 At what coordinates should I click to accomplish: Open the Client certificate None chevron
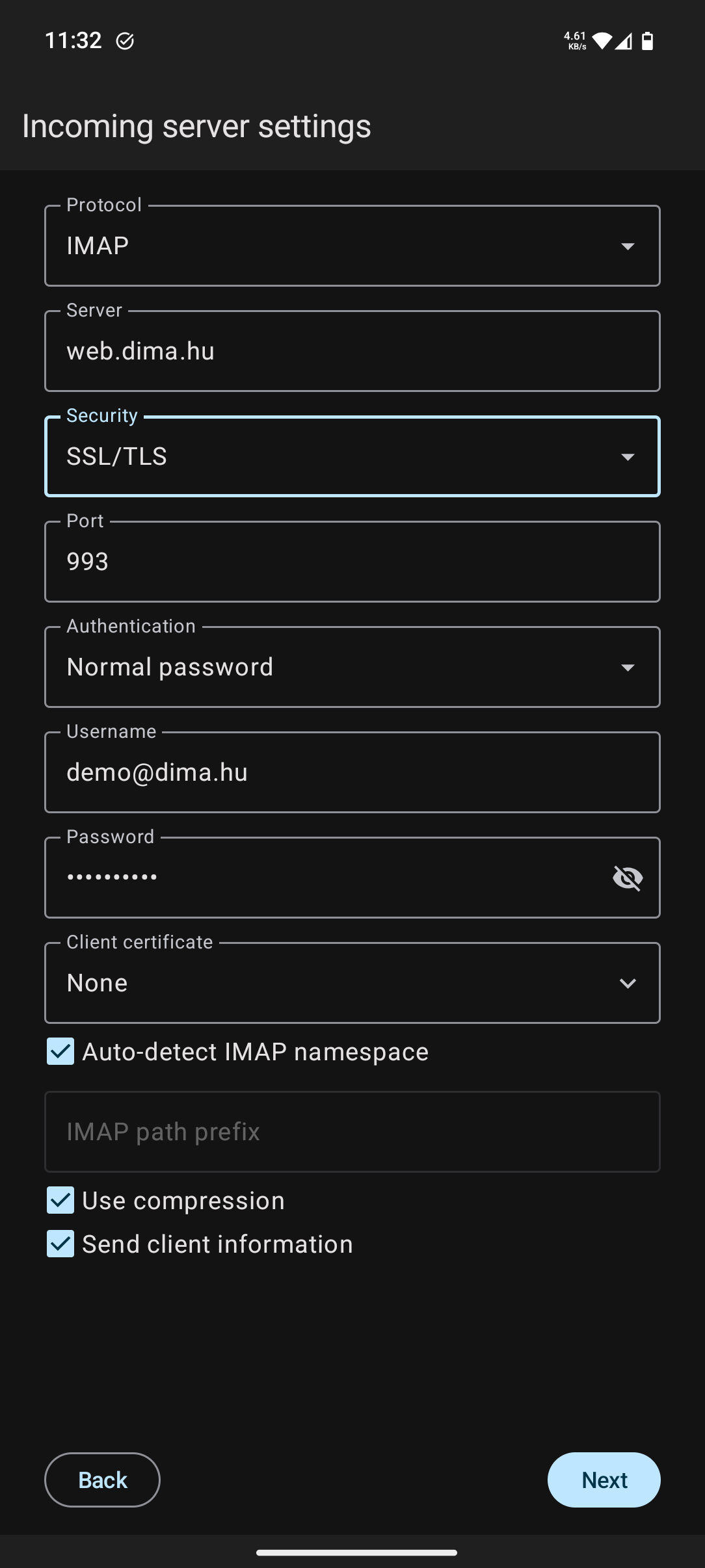click(628, 984)
